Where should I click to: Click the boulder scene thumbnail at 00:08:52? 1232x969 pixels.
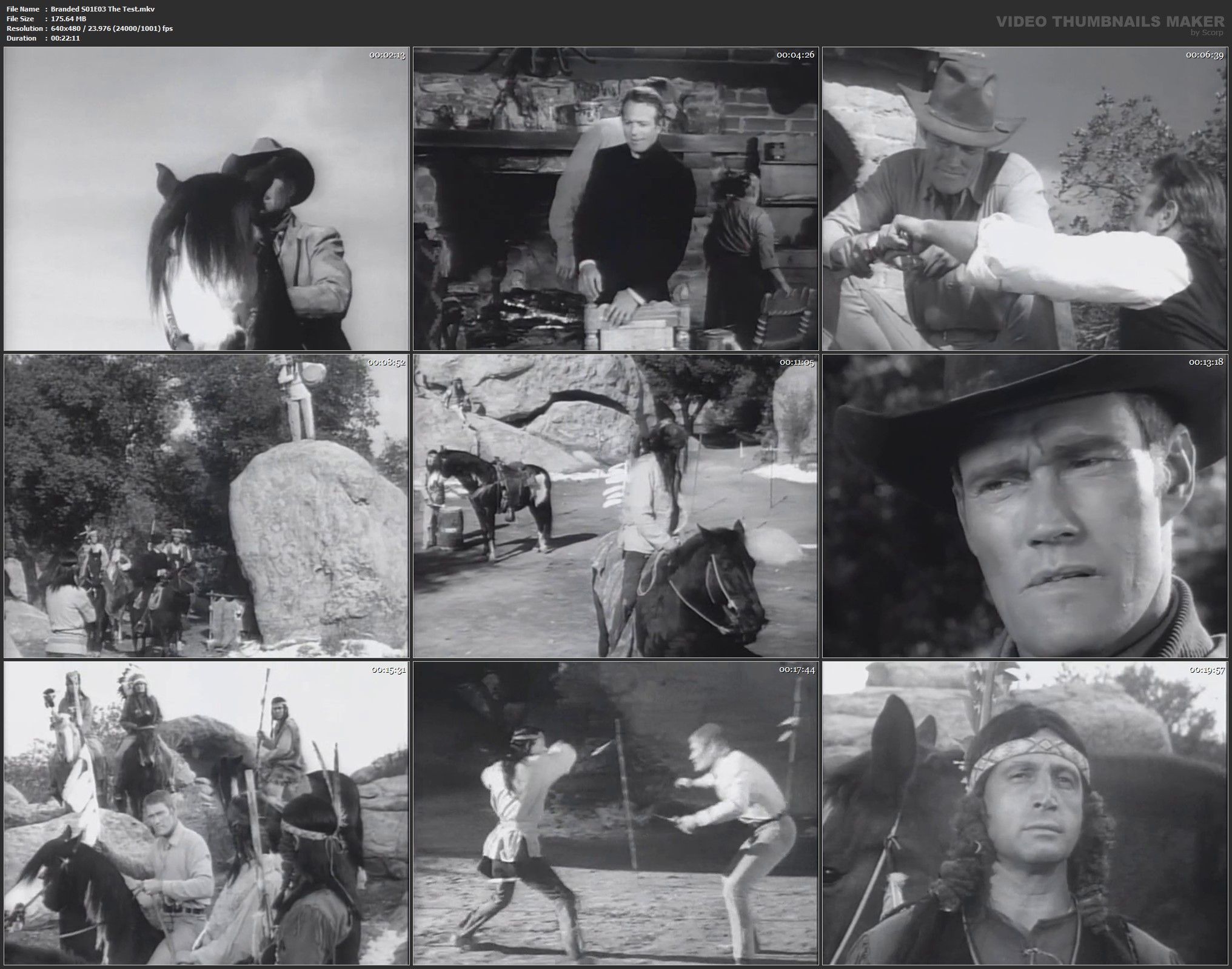[x=206, y=506]
